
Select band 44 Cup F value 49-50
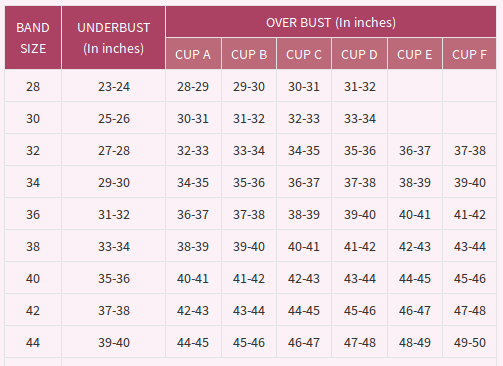point(470,343)
